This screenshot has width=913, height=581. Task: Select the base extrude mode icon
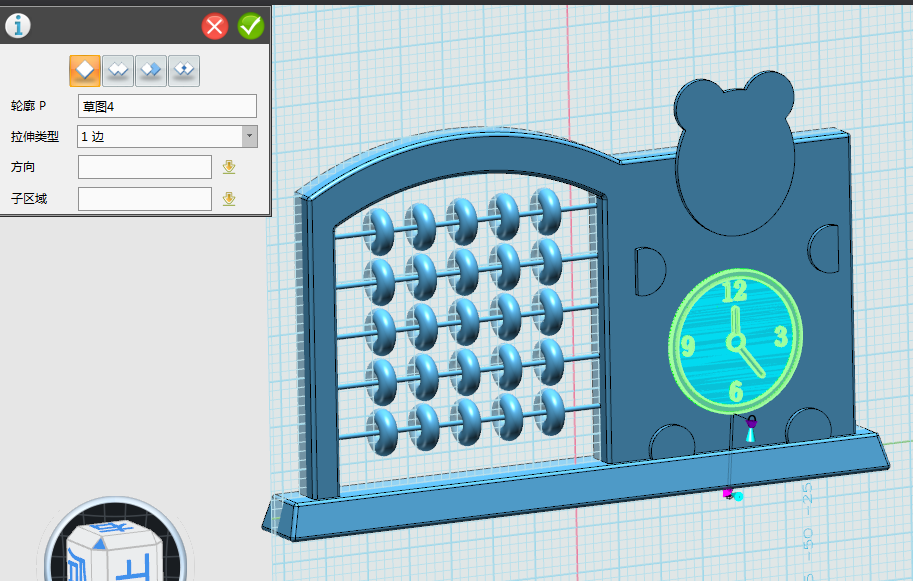point(85,70)
